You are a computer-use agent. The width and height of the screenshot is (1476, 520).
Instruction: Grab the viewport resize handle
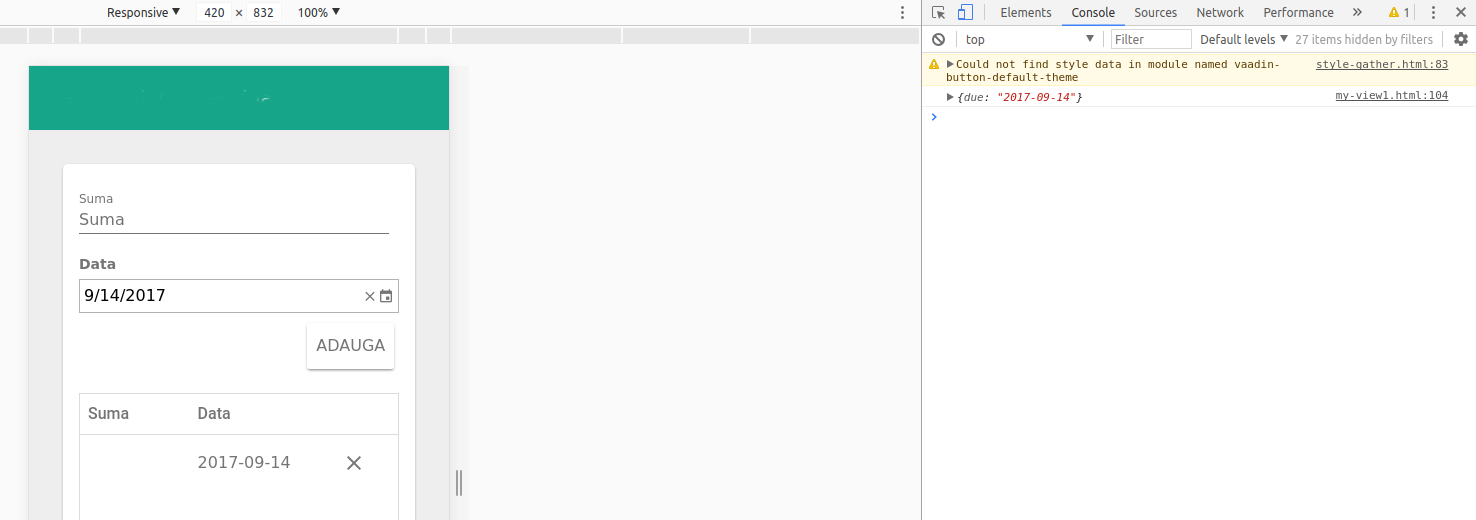point(459,483)
